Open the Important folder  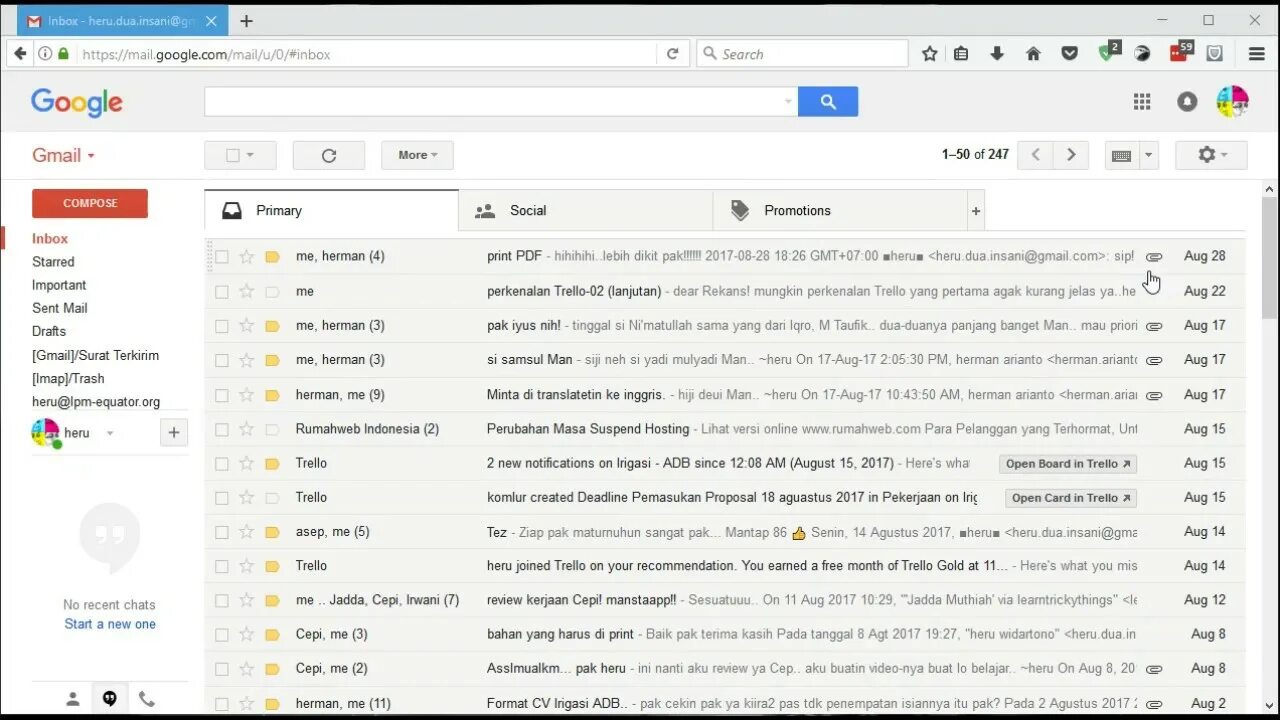[59, 285]
